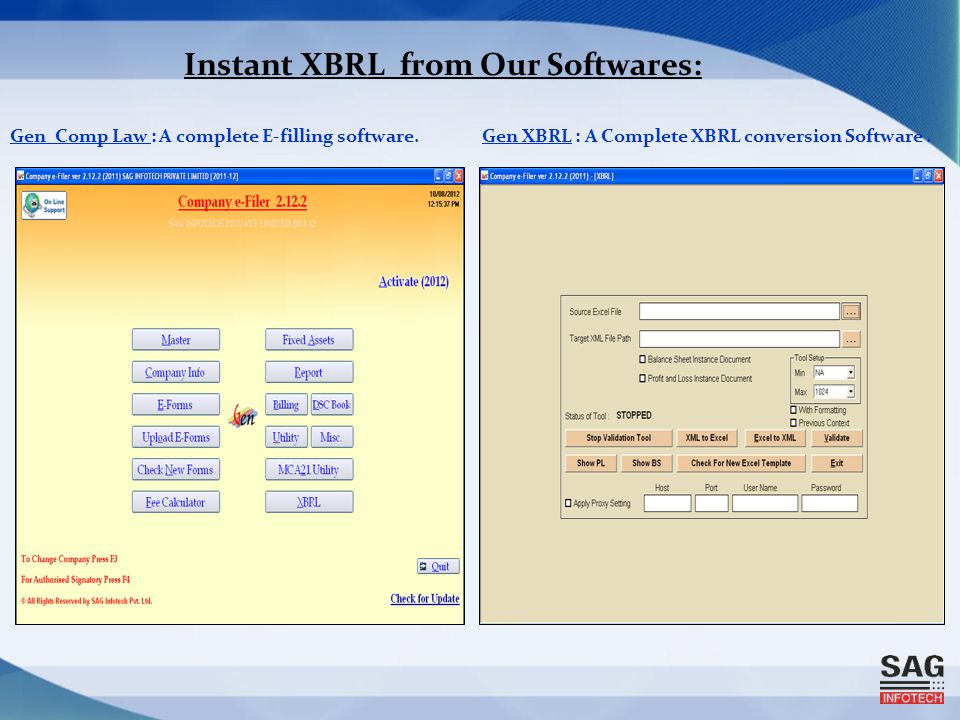
Task: Click the Target XML File Path field
Action: tap(739, 339)
